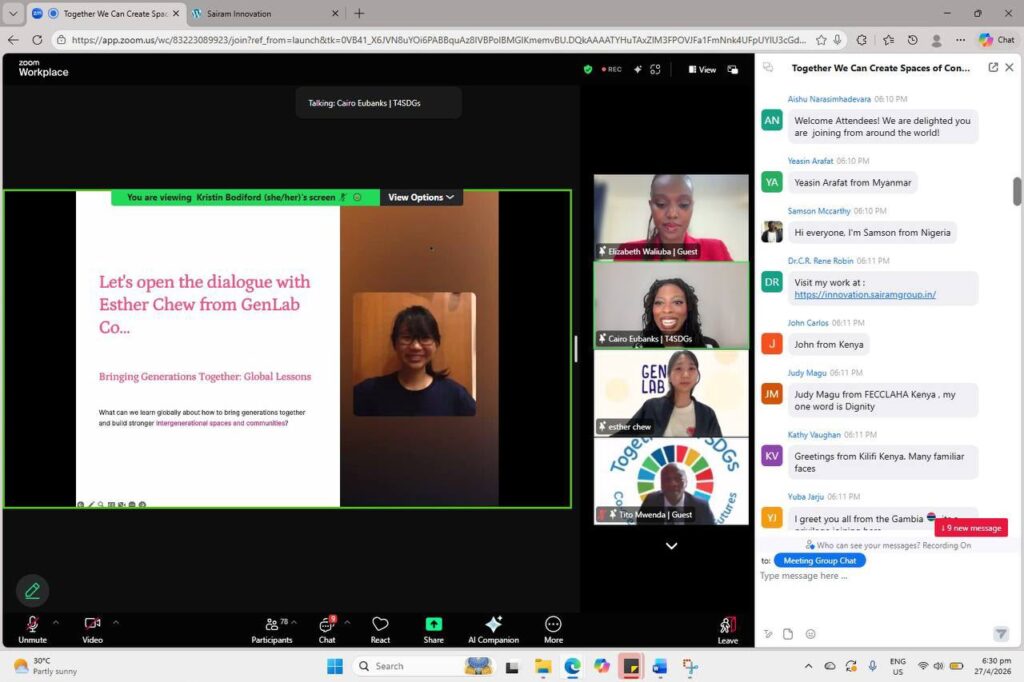Click the chat panel scrollbar thumb
Viewport: 1024px width, 682px height.
tap(1017, 191)
